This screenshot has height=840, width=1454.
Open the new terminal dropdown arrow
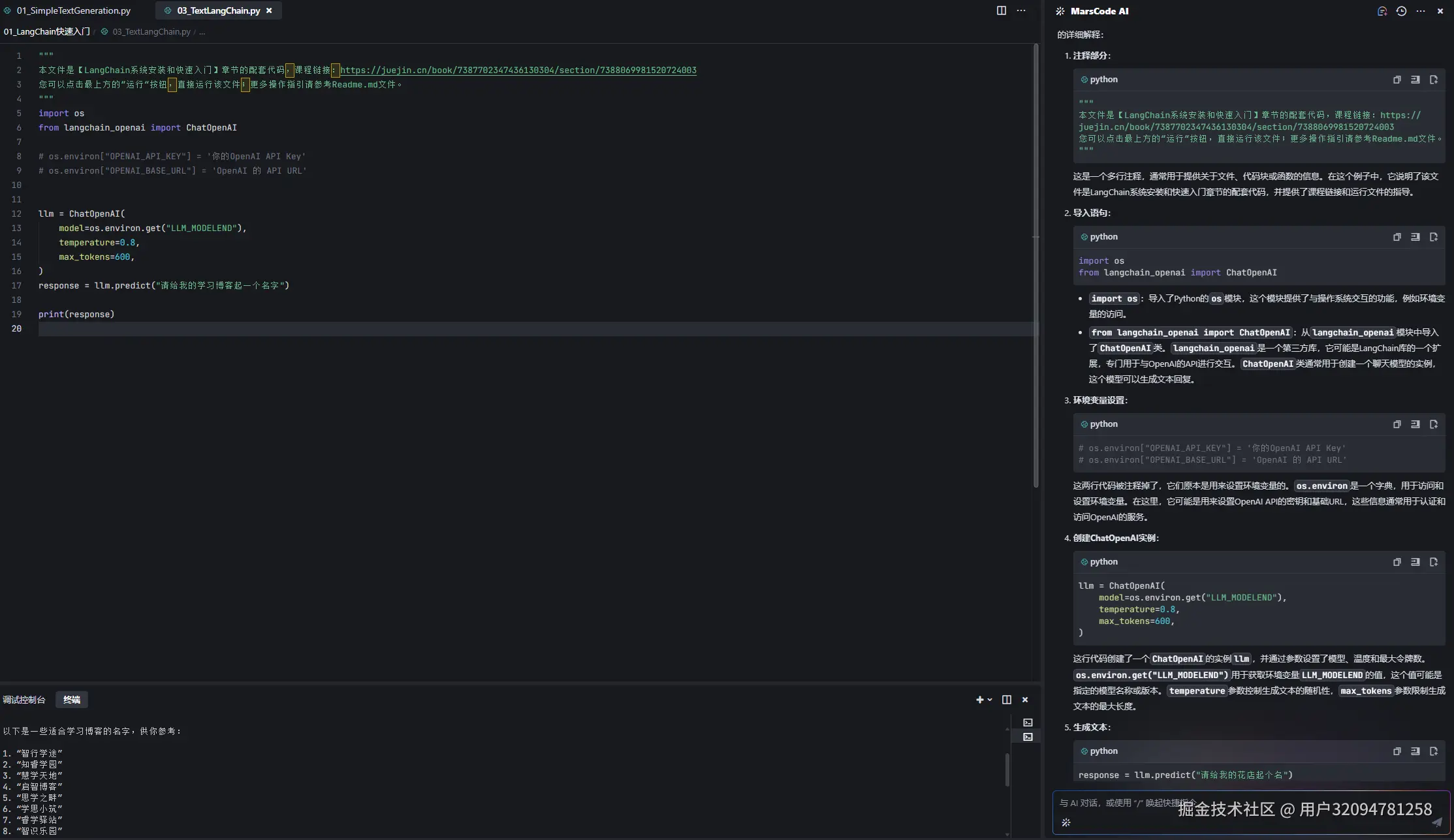tap(990, 700)
